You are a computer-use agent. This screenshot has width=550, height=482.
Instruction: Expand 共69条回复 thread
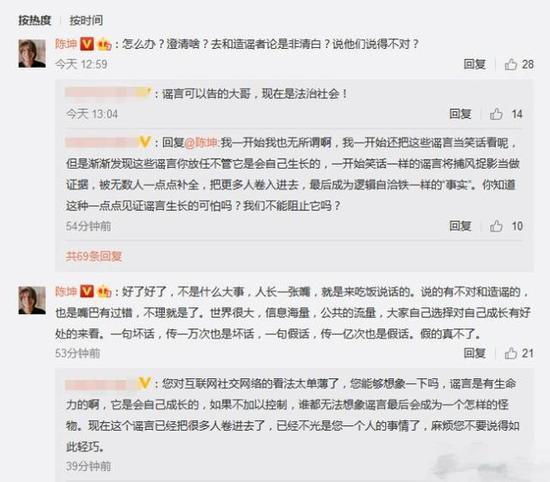(94, 256)
